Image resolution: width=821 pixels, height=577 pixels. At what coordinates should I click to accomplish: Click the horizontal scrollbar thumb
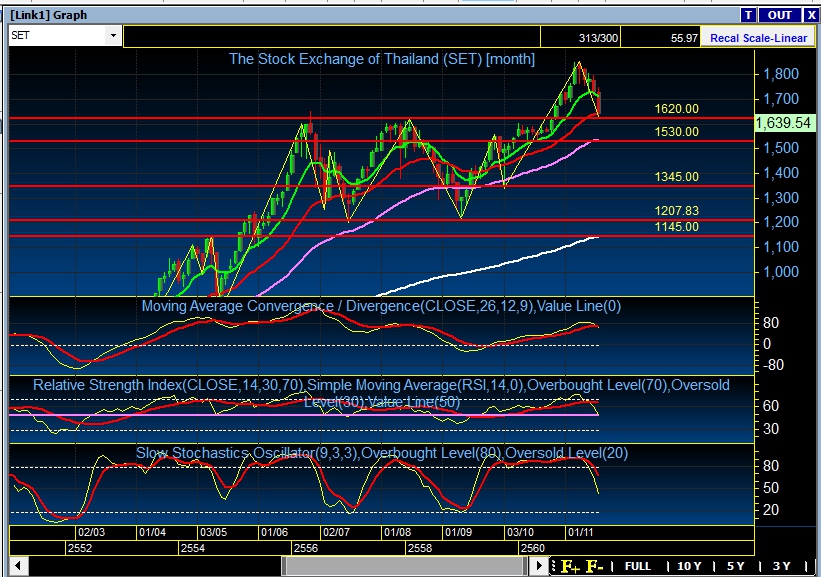404,566
